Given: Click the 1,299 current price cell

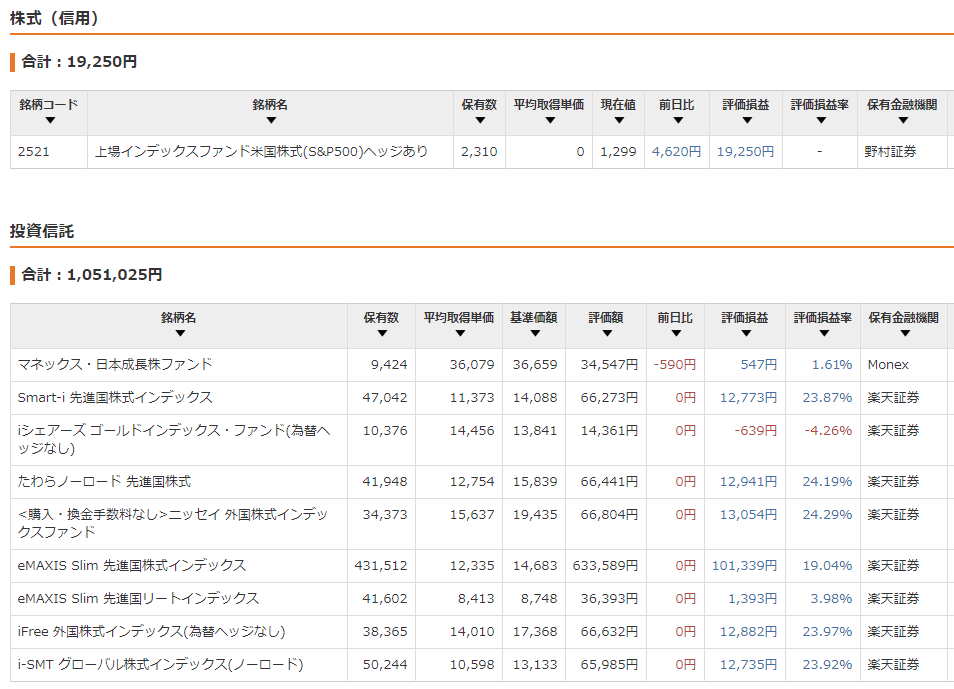Looking at the screenshot, I should click(618, 152).
